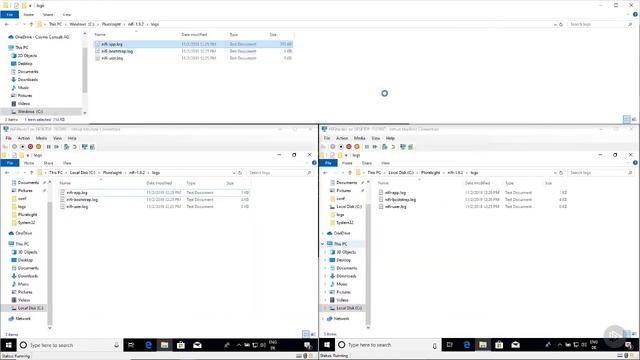Open Edge browser in left VM taskbar
640x360 pixels.
tap(148, 345)
